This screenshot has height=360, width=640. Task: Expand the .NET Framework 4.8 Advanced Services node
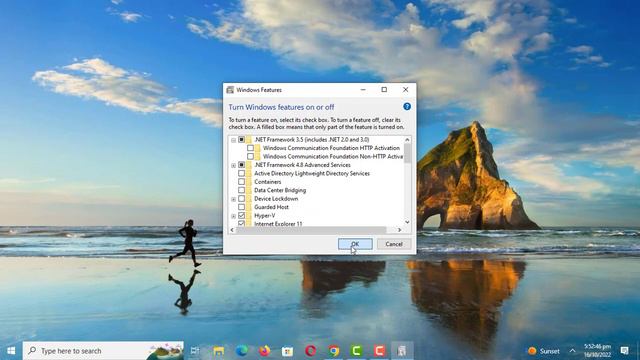pyautogui.click(x=233, y=165)
